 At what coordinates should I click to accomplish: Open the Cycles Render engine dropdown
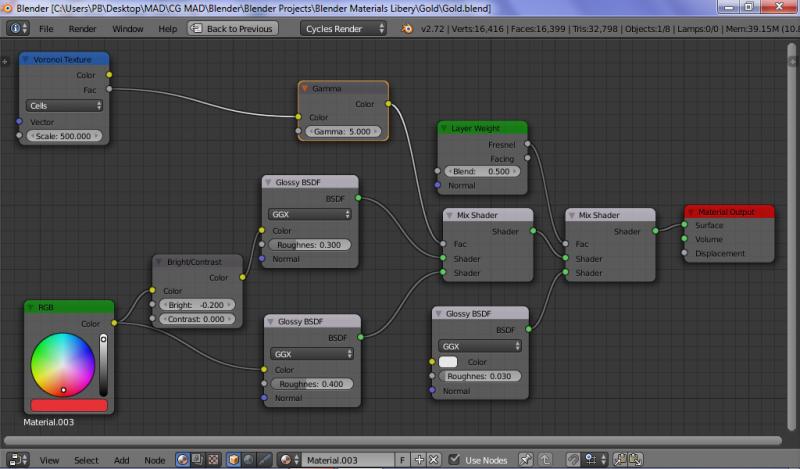pos(343,29)
